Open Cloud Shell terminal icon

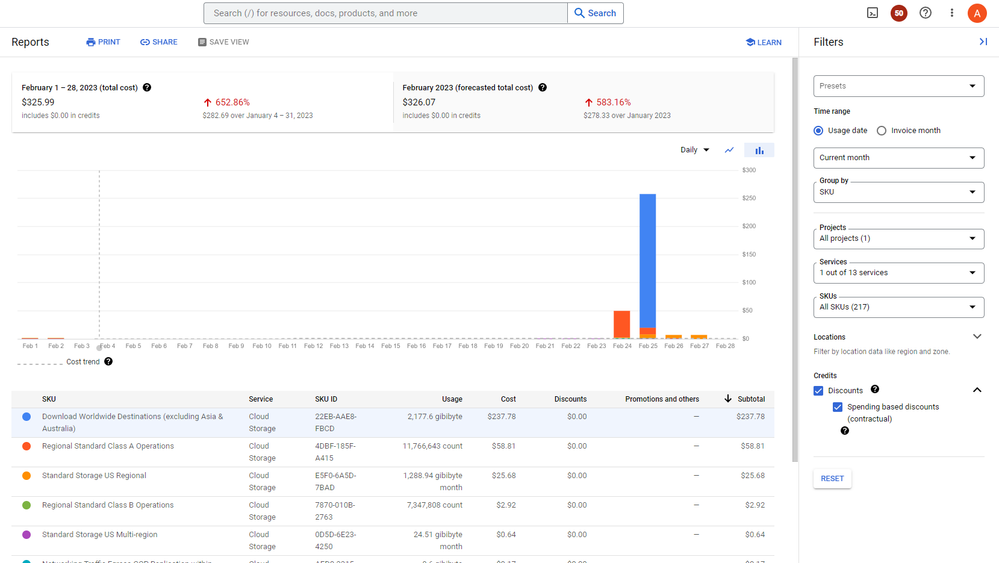pyautogui.click(x=872, y=13)
